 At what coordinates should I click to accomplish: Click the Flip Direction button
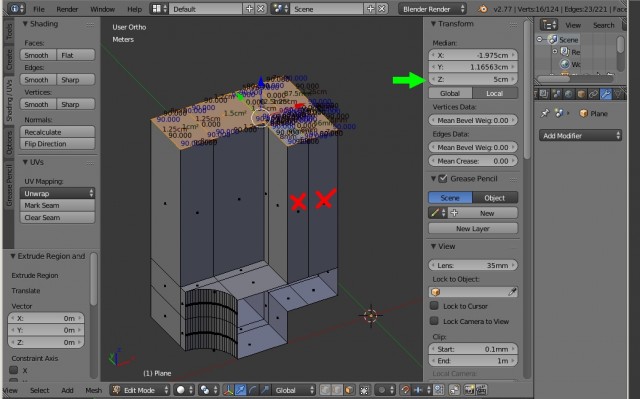pyautogui.click(x=57, y=144)
